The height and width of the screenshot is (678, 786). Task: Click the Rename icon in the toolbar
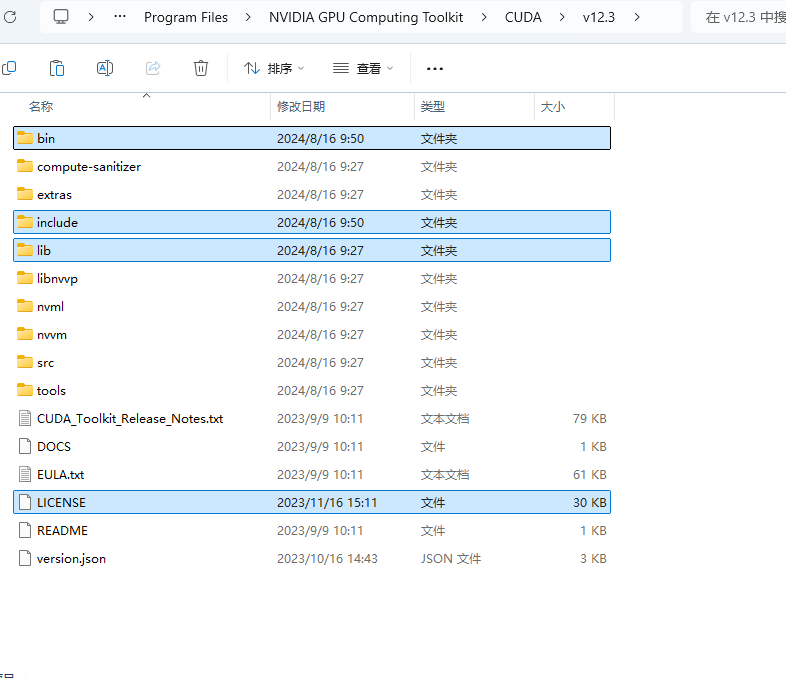point(105,68)
